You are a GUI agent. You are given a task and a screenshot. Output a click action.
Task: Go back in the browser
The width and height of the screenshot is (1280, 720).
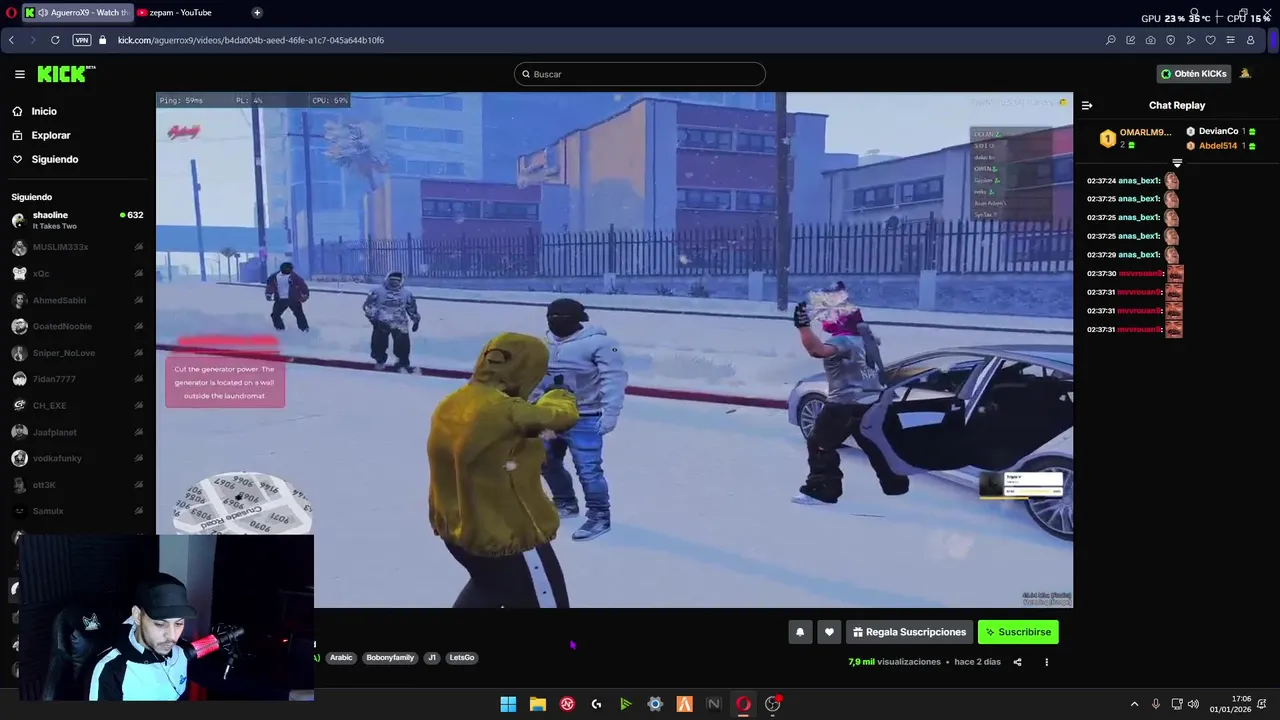point(11,40)
